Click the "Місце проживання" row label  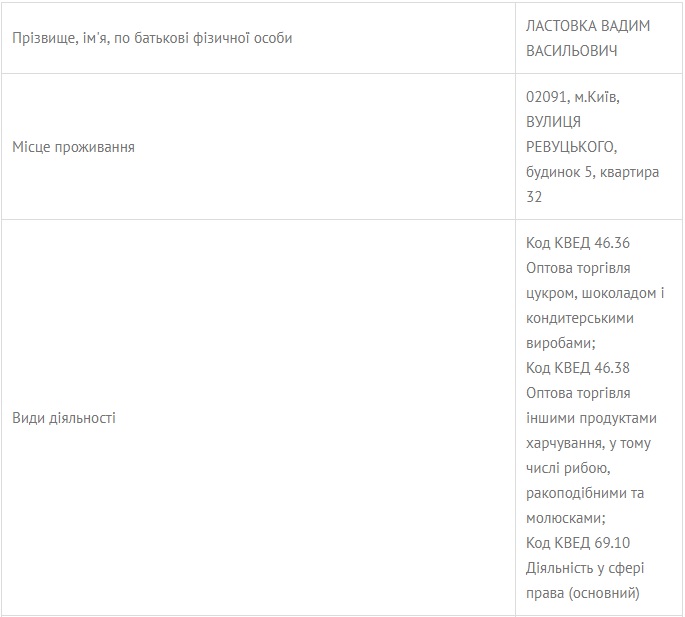pos(74,147)
